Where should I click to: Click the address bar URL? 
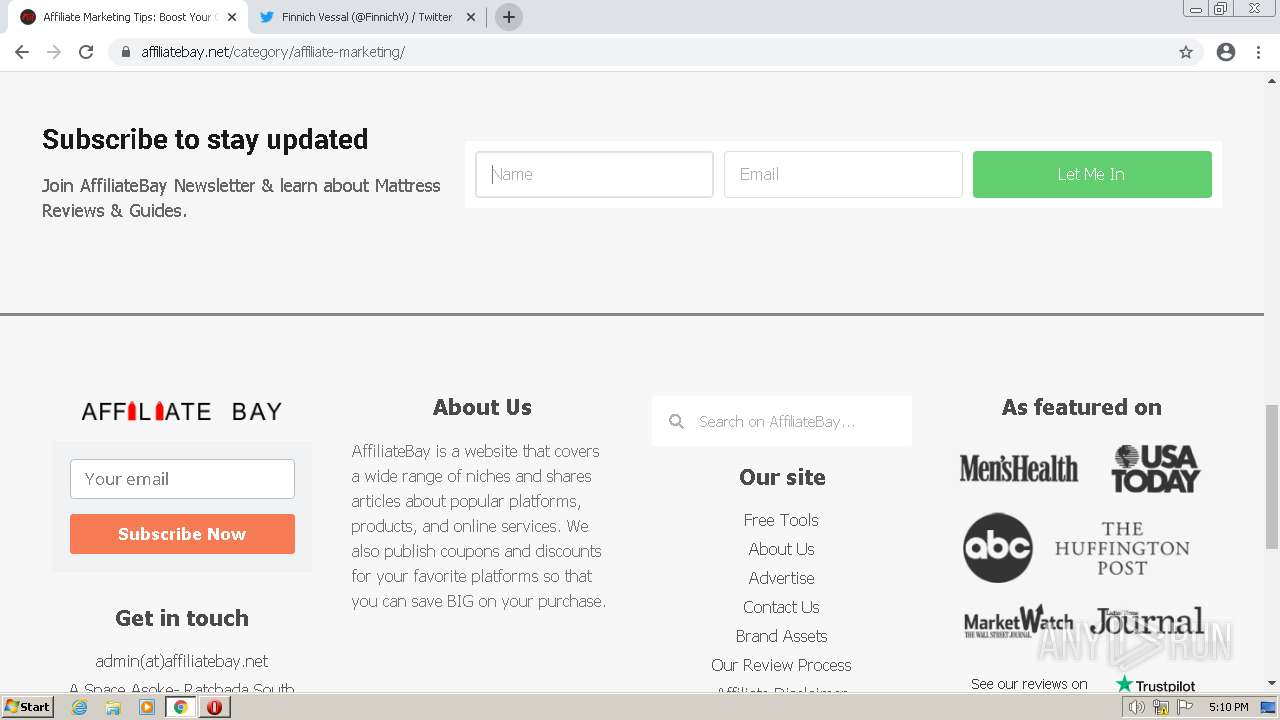click(273, 52)
